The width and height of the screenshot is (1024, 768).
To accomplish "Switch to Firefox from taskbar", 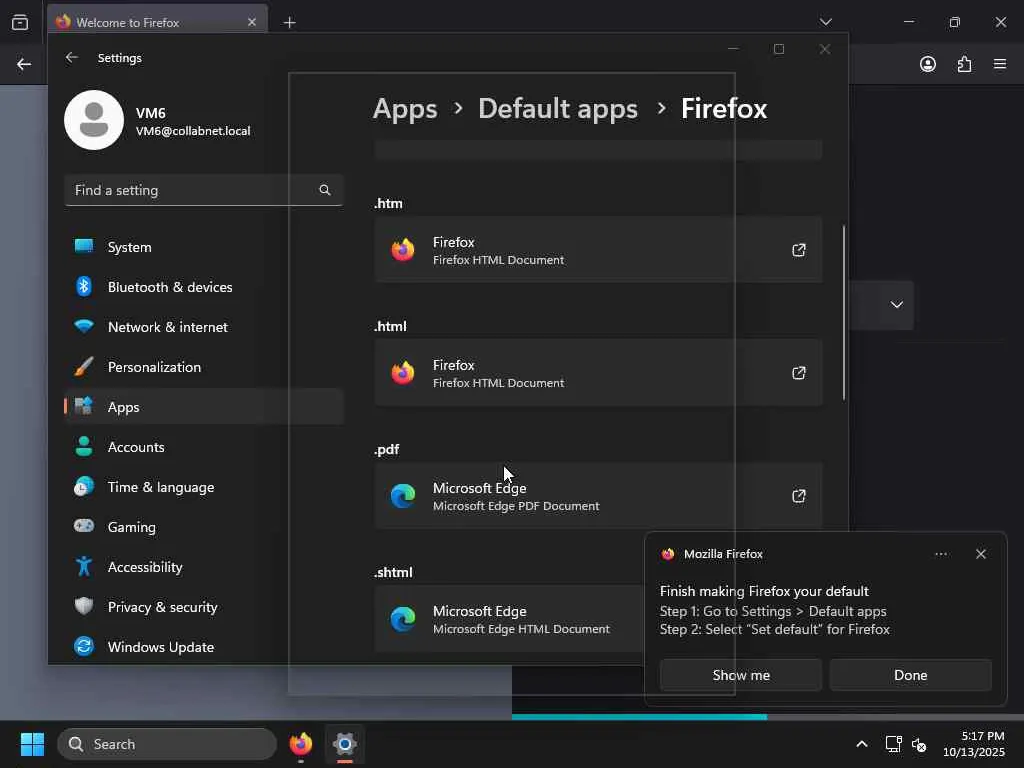I will point(300,744).
